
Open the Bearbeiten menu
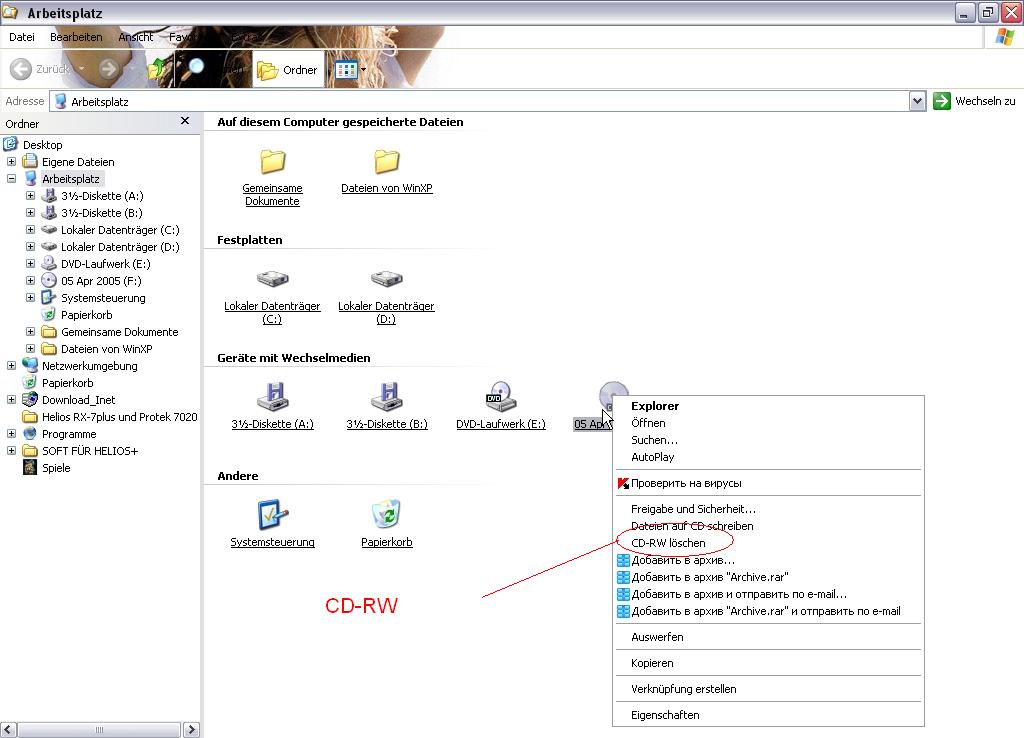76,37
